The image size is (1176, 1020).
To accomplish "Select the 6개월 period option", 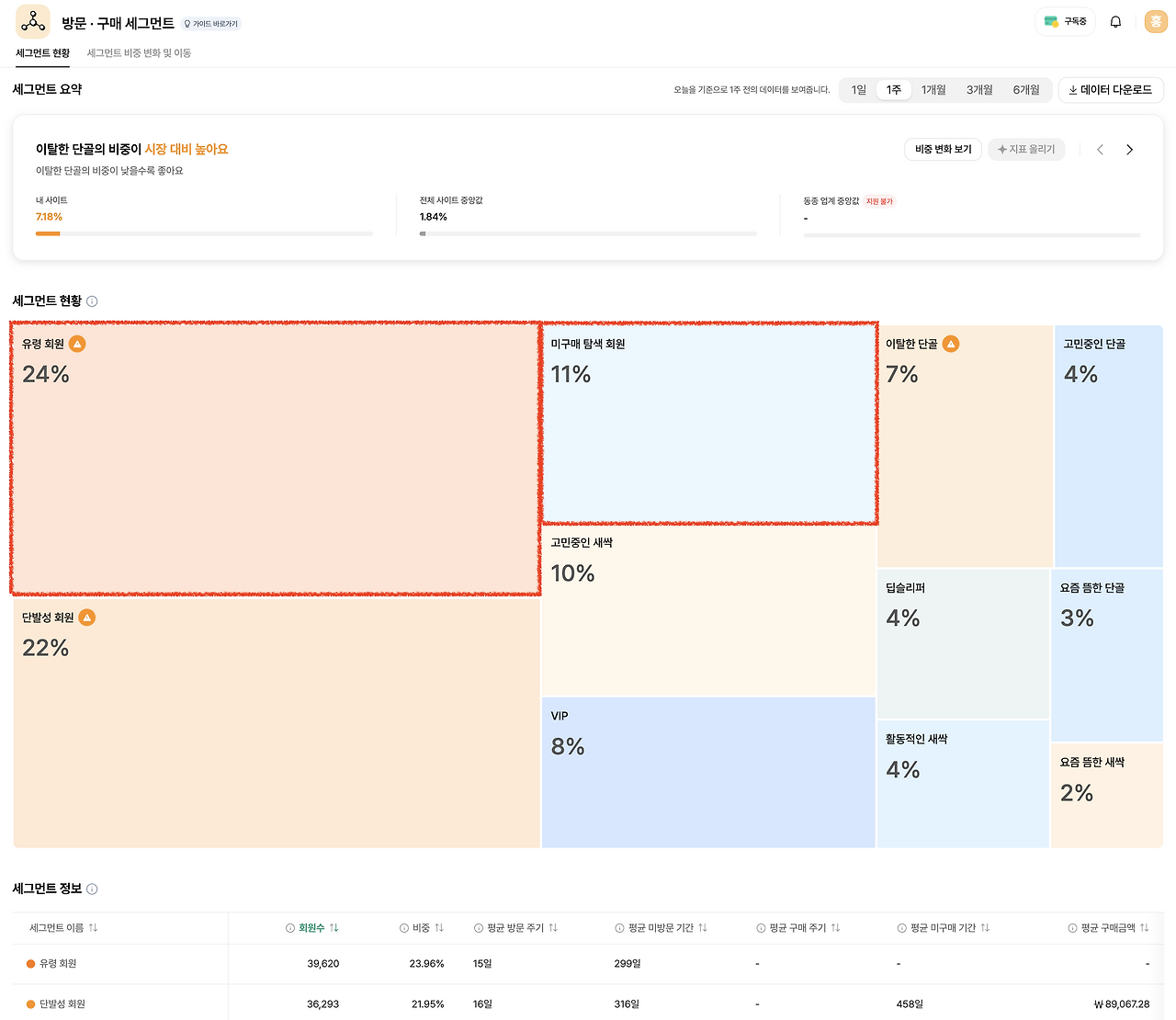I will point(1026,90).
